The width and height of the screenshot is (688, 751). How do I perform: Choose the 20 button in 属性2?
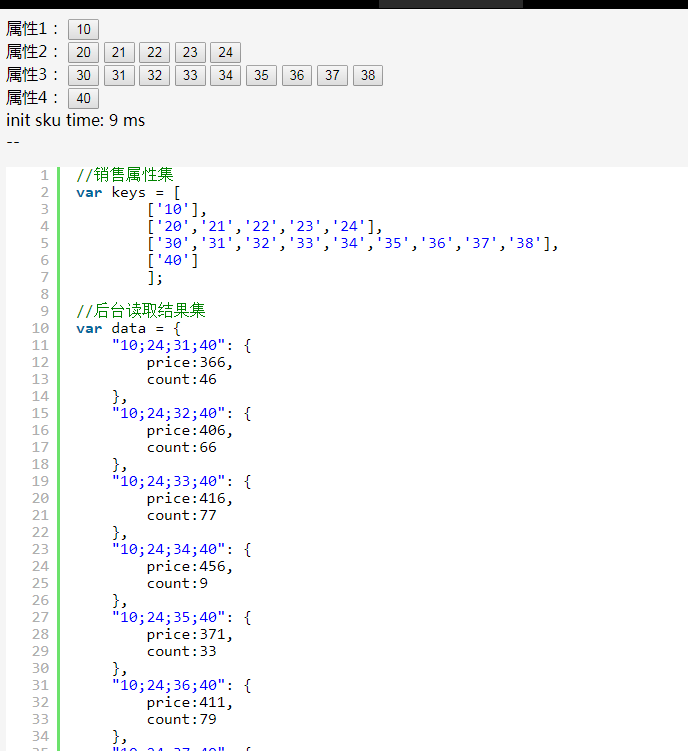click(83, 52)
